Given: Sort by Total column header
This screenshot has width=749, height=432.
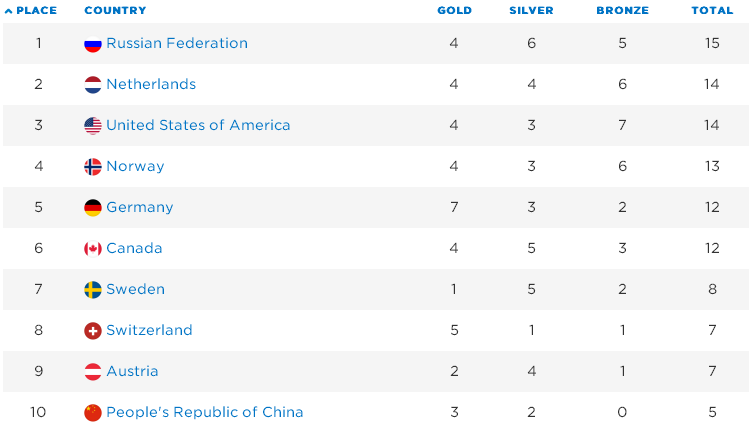Looking at the screenshot, I should point(712,11).
